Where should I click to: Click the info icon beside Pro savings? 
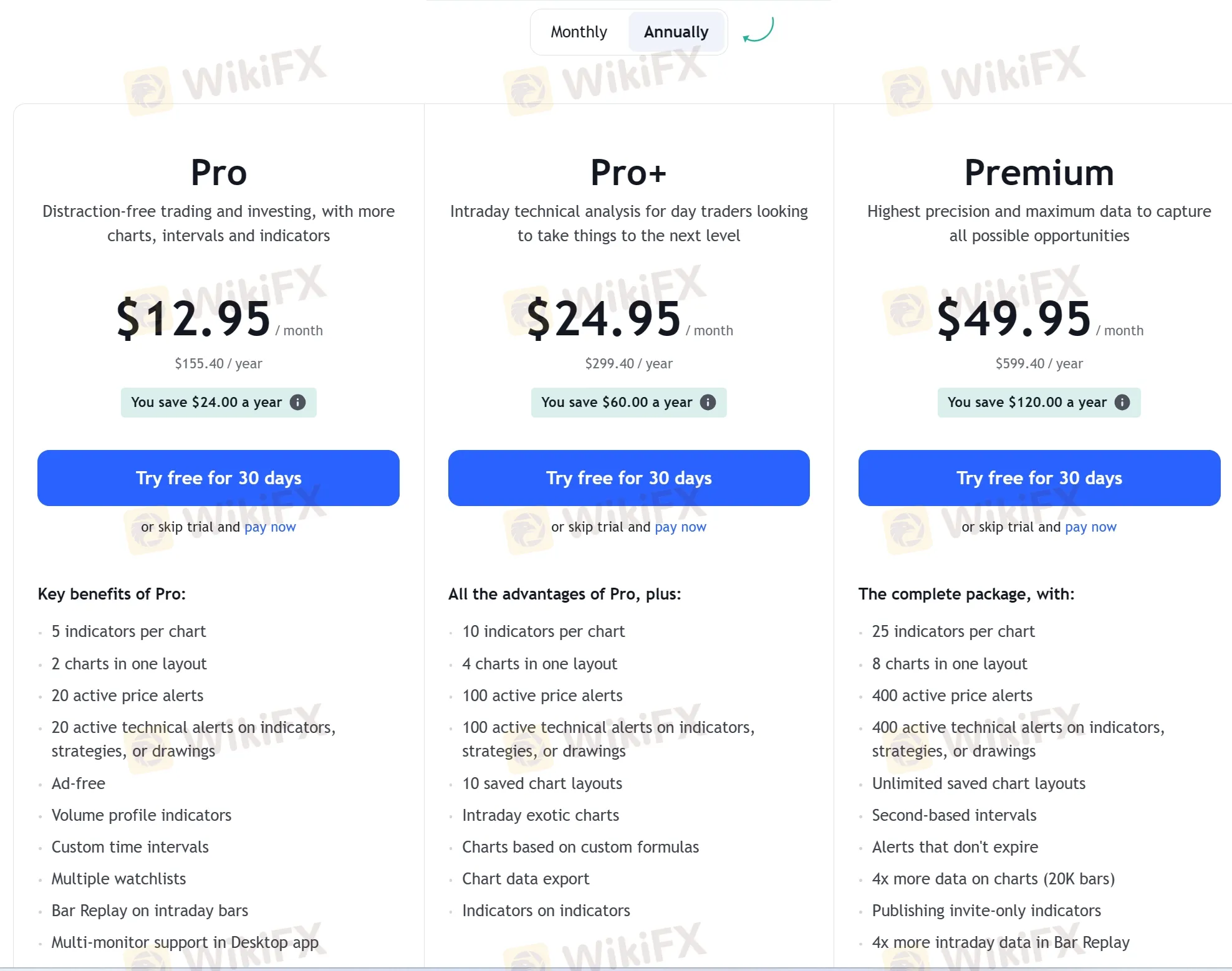[x=298, y=403]
